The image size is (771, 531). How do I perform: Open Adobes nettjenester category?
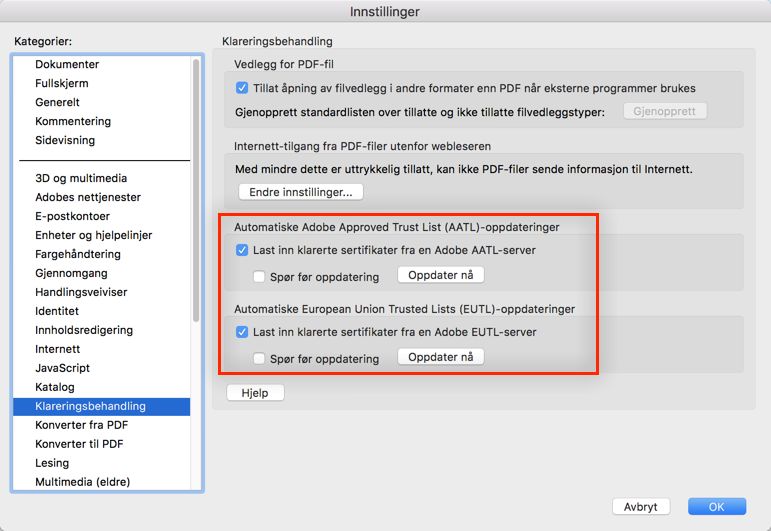pyautogui.click(x=102, y=197)
